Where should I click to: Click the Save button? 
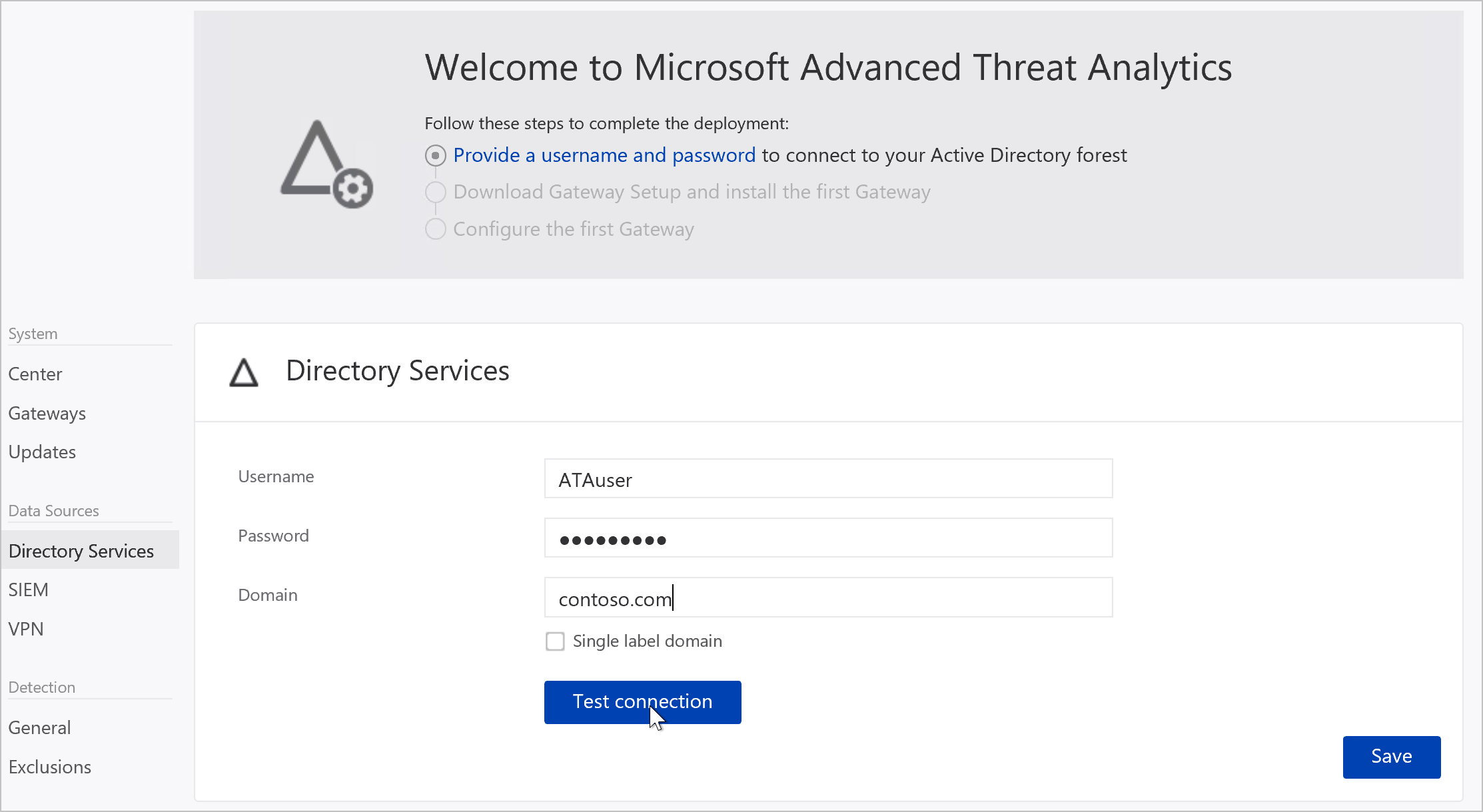pyautogui.click(x=1391, y=756)
